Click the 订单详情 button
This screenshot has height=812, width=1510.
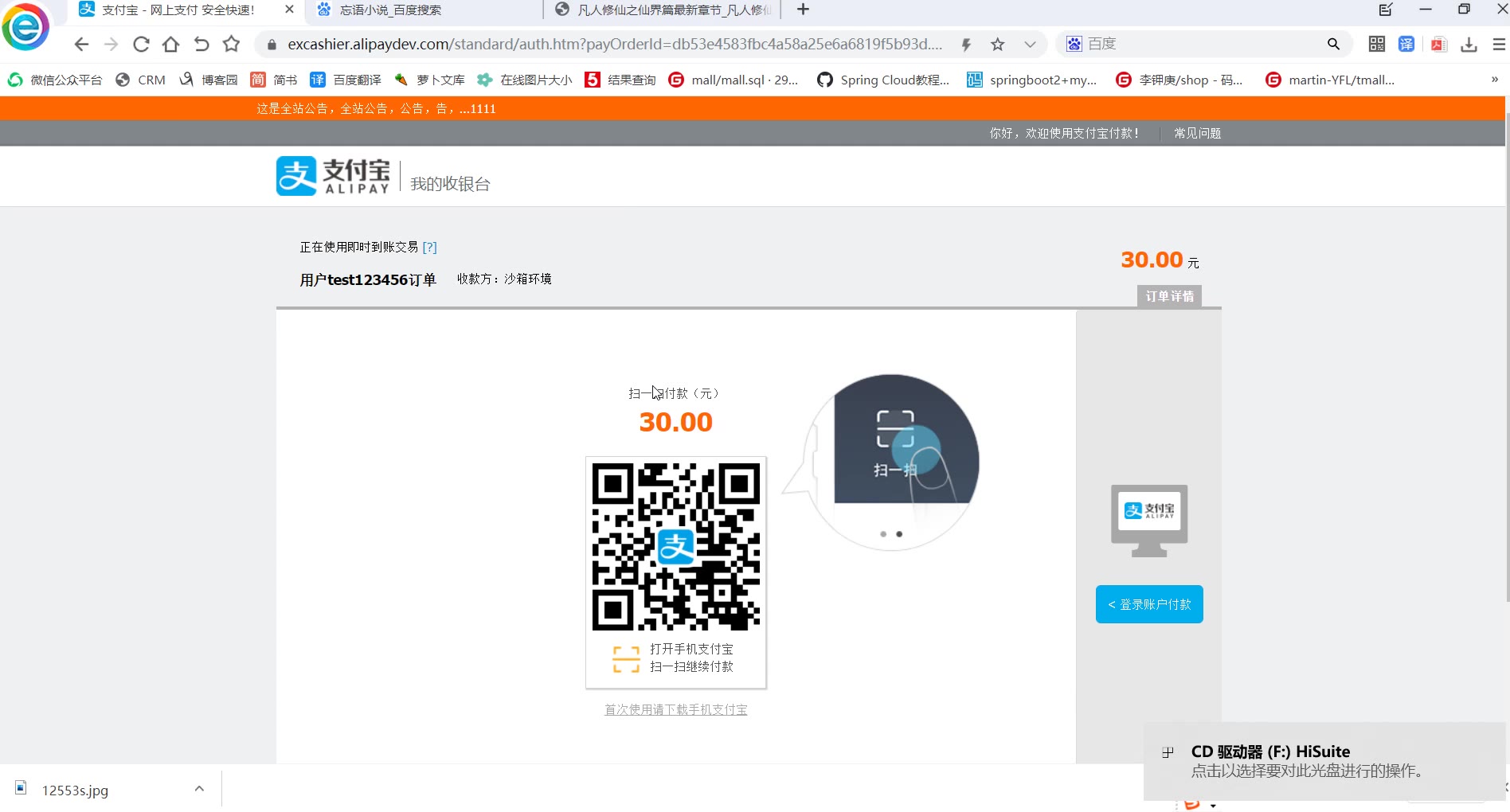1169,296
